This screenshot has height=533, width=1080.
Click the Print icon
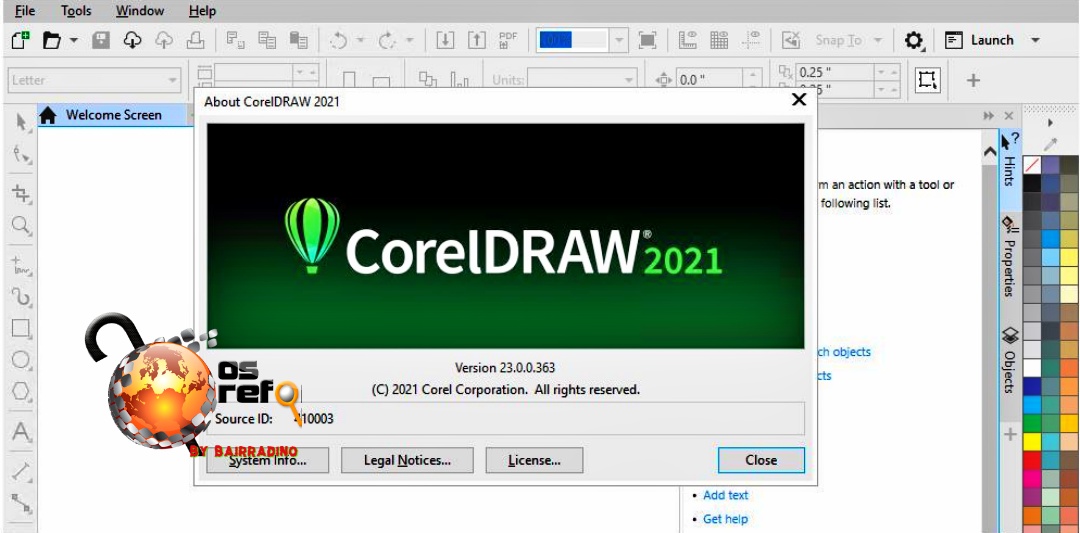195,41
